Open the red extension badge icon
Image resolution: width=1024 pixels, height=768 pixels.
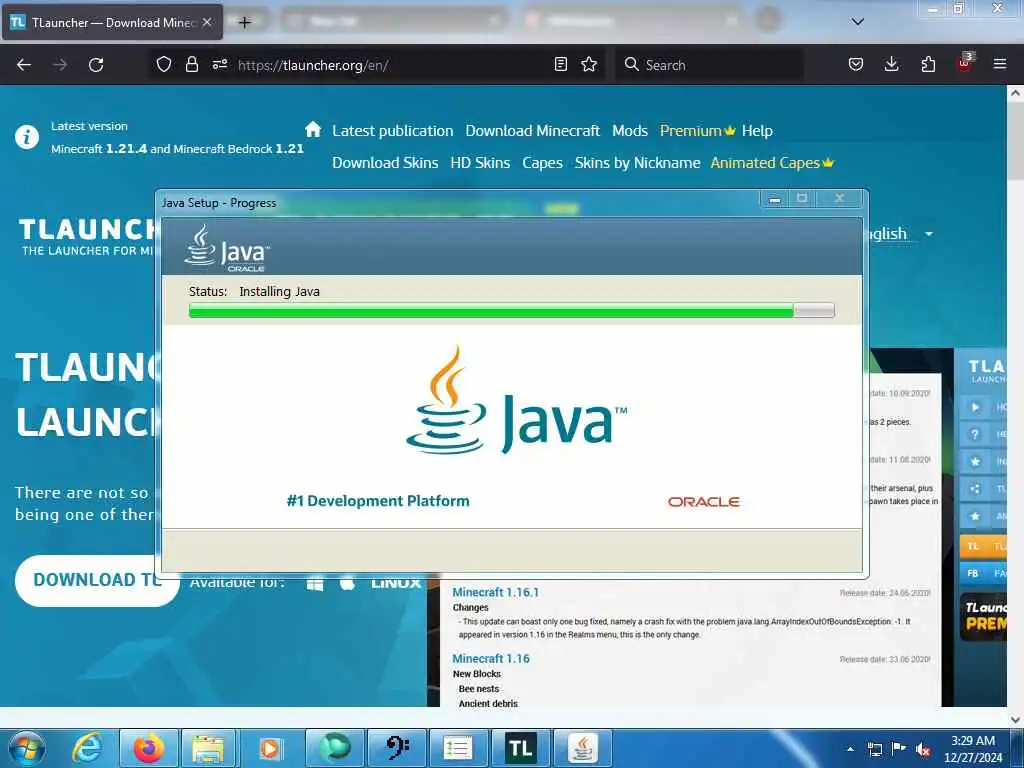[965, 63]
